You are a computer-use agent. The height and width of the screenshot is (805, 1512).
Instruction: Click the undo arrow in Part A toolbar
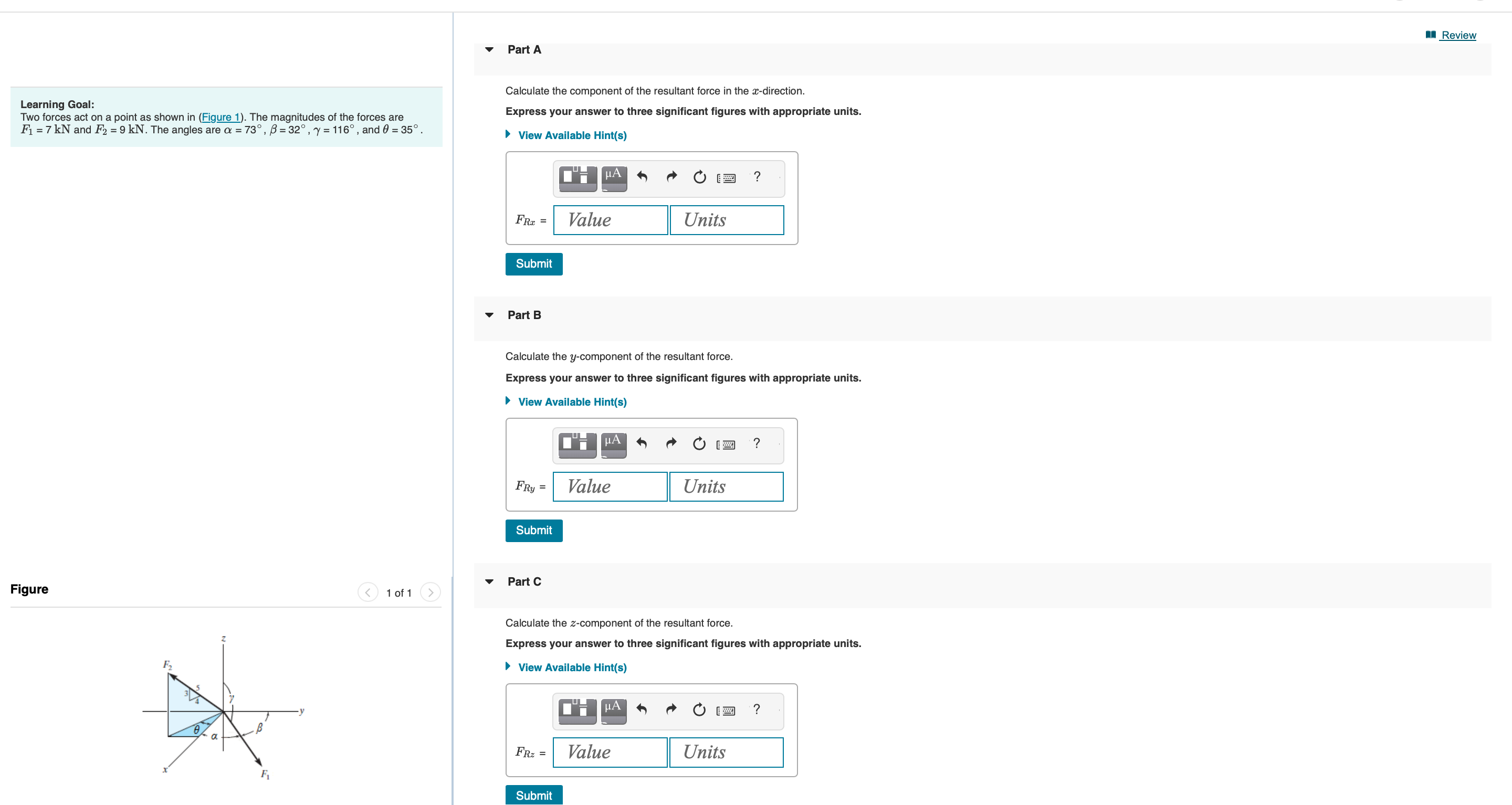pyautogui.click(x=642, y=178)
